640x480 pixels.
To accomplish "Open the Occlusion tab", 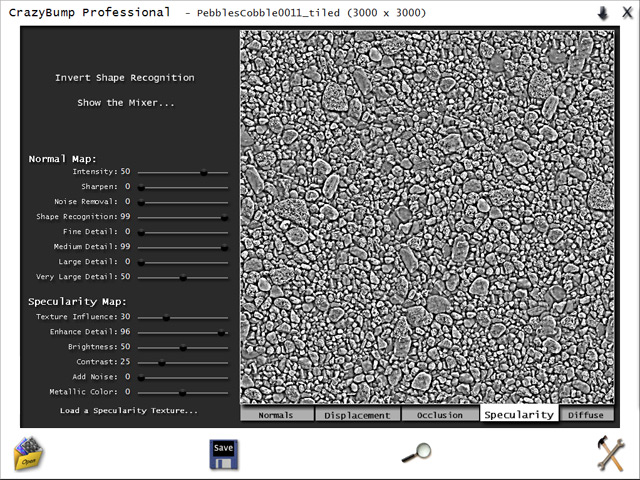I will point(440,415).
